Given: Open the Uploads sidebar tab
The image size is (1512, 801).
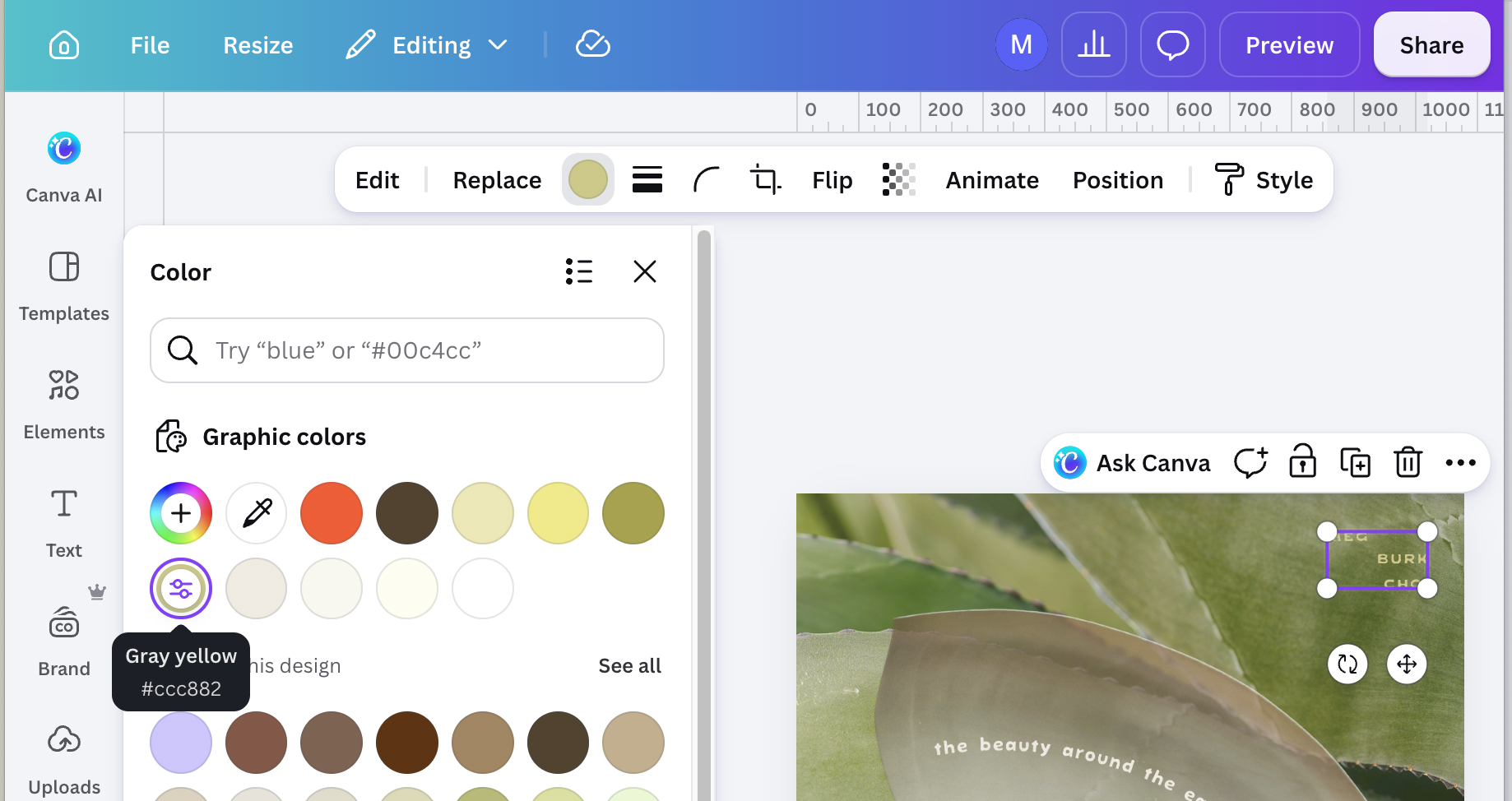Looking at the screenshot, I should pyautogui.click(x=64, y=761).
